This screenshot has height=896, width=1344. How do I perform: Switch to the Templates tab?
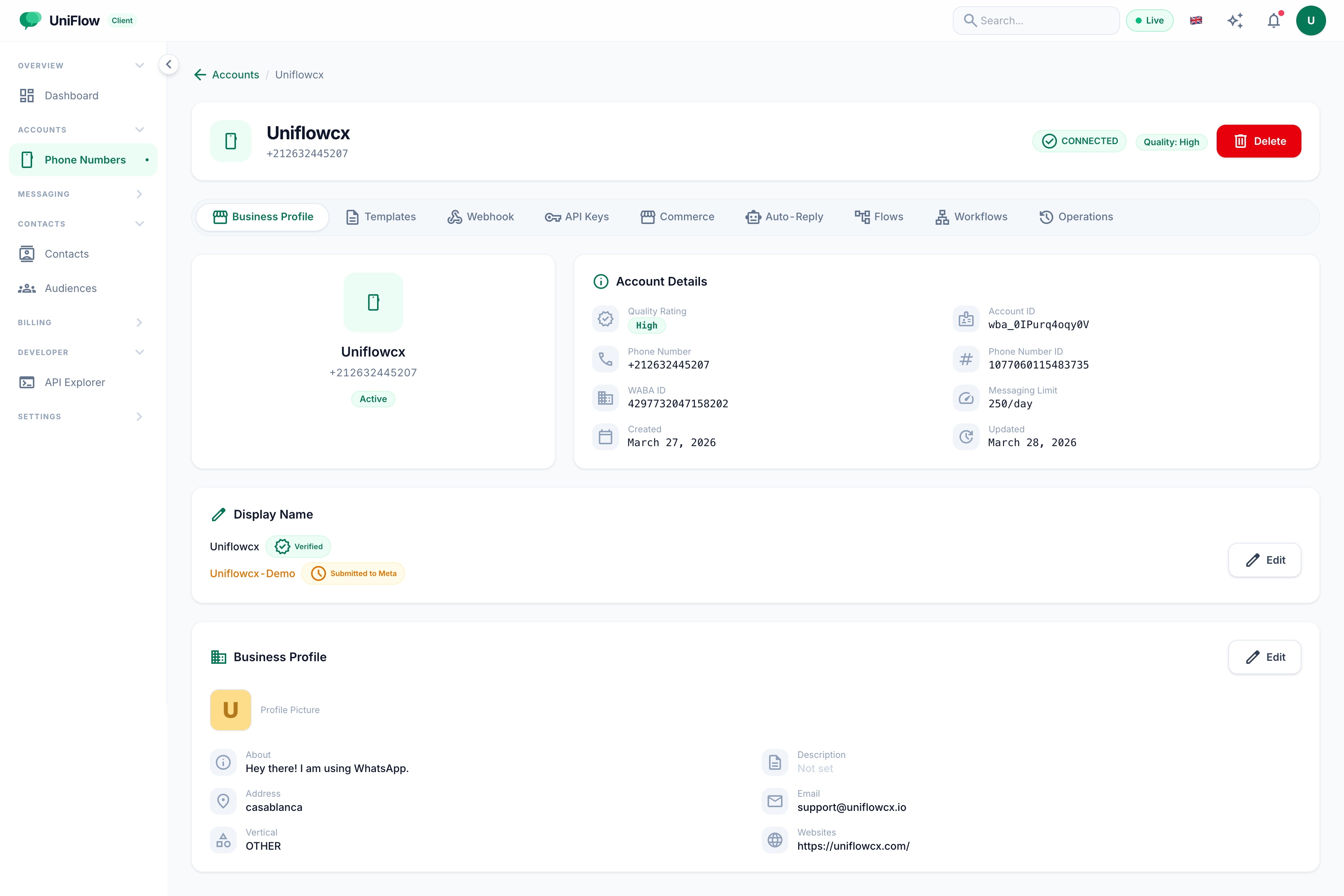point(380,217)
